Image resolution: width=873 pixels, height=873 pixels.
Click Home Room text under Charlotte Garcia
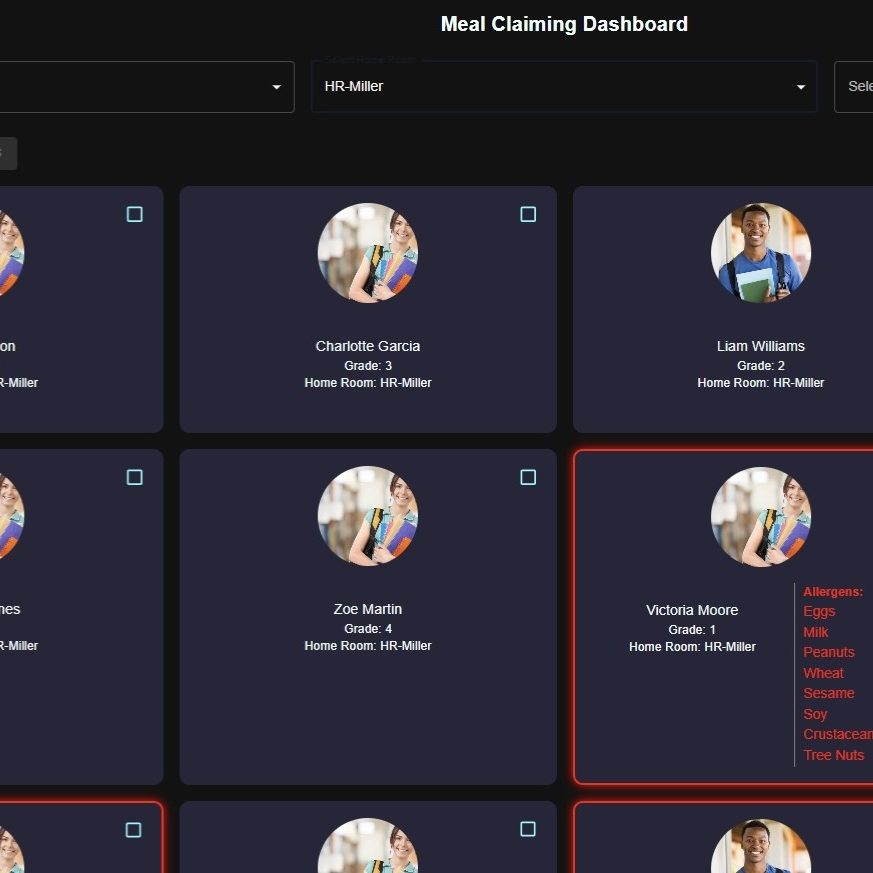(x=368, y=383)
